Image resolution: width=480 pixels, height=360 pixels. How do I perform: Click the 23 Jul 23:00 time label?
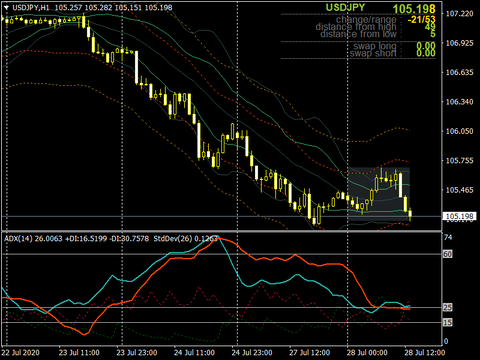(x=137, y=353)
